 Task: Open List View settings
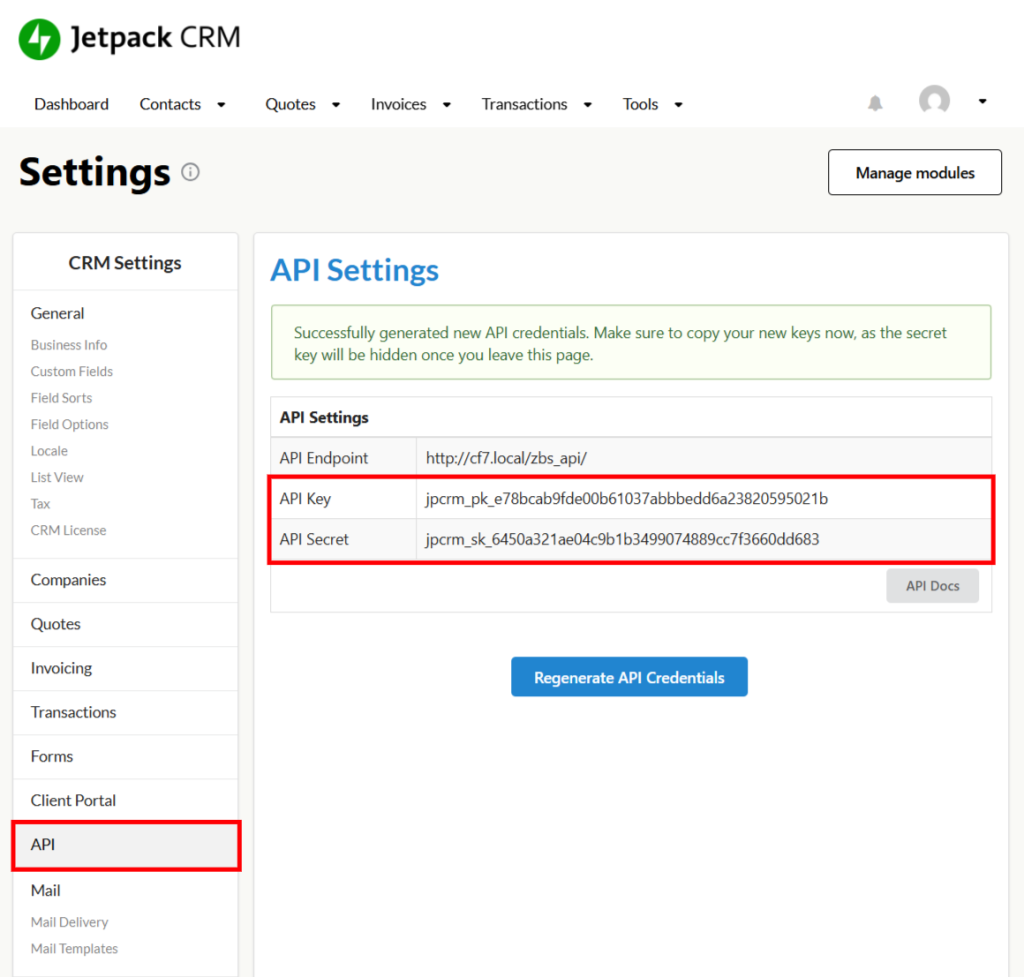click(x=57, y=477)
